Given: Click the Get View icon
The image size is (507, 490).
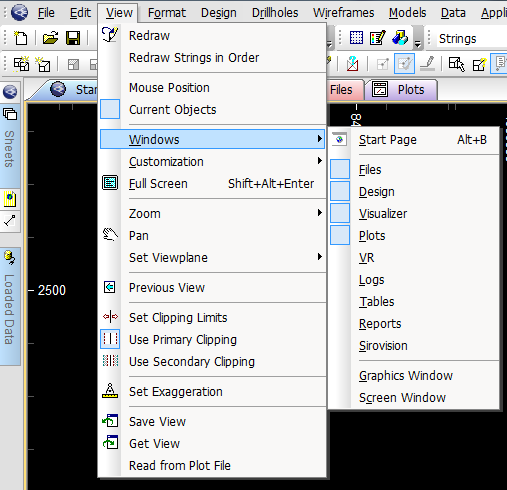Looking at the screenshot, I should pos(110,443).
